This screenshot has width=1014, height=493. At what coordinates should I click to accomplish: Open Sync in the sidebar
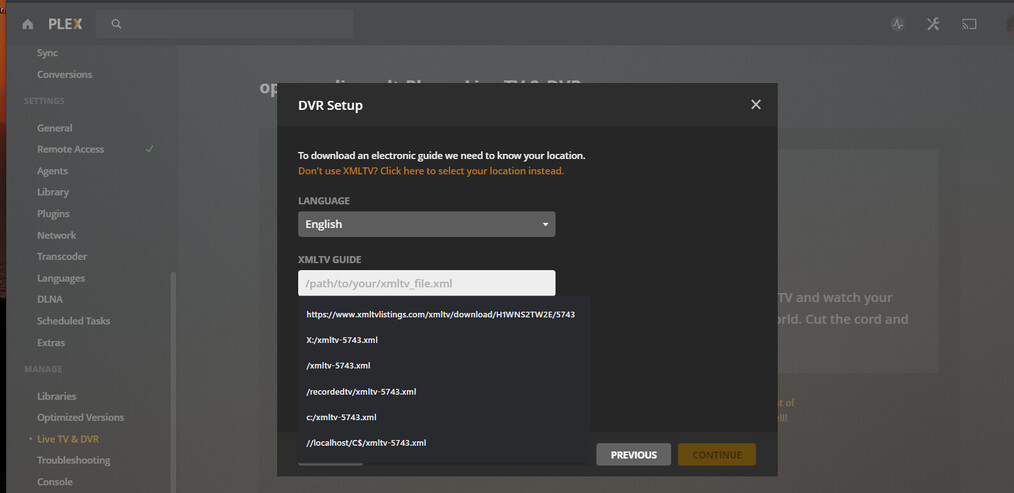click(47, 53)
